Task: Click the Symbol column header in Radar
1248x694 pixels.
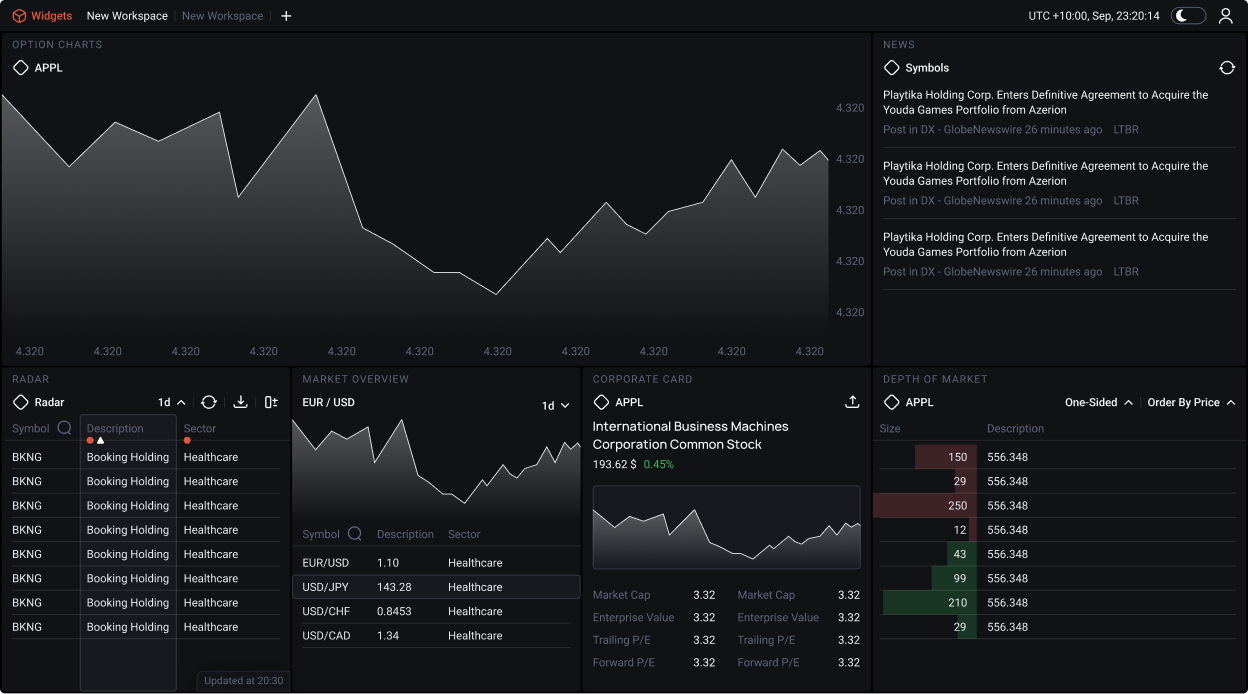Action: pos(31,428)
